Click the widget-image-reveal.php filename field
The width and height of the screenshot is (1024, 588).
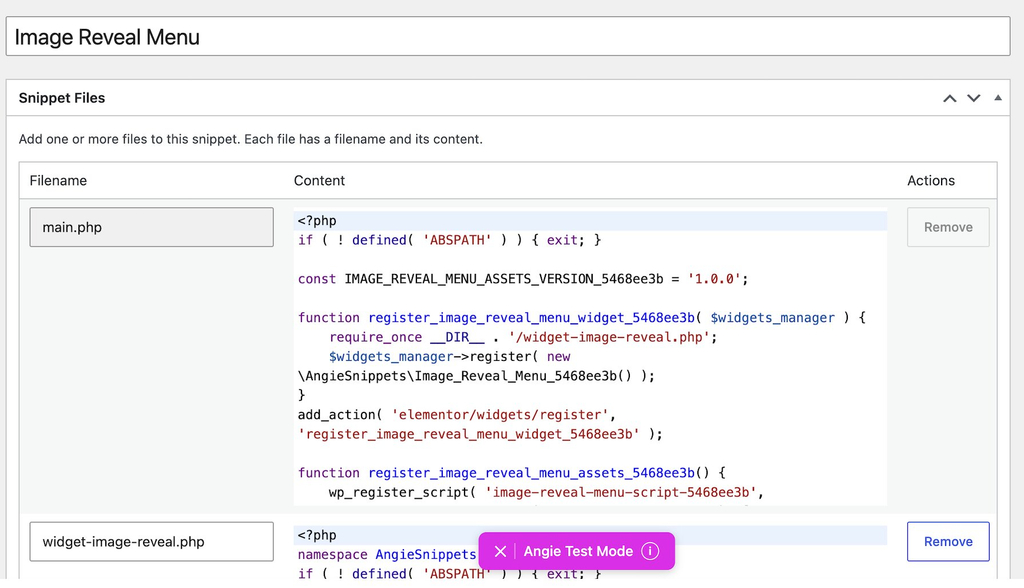coord(152,542)
